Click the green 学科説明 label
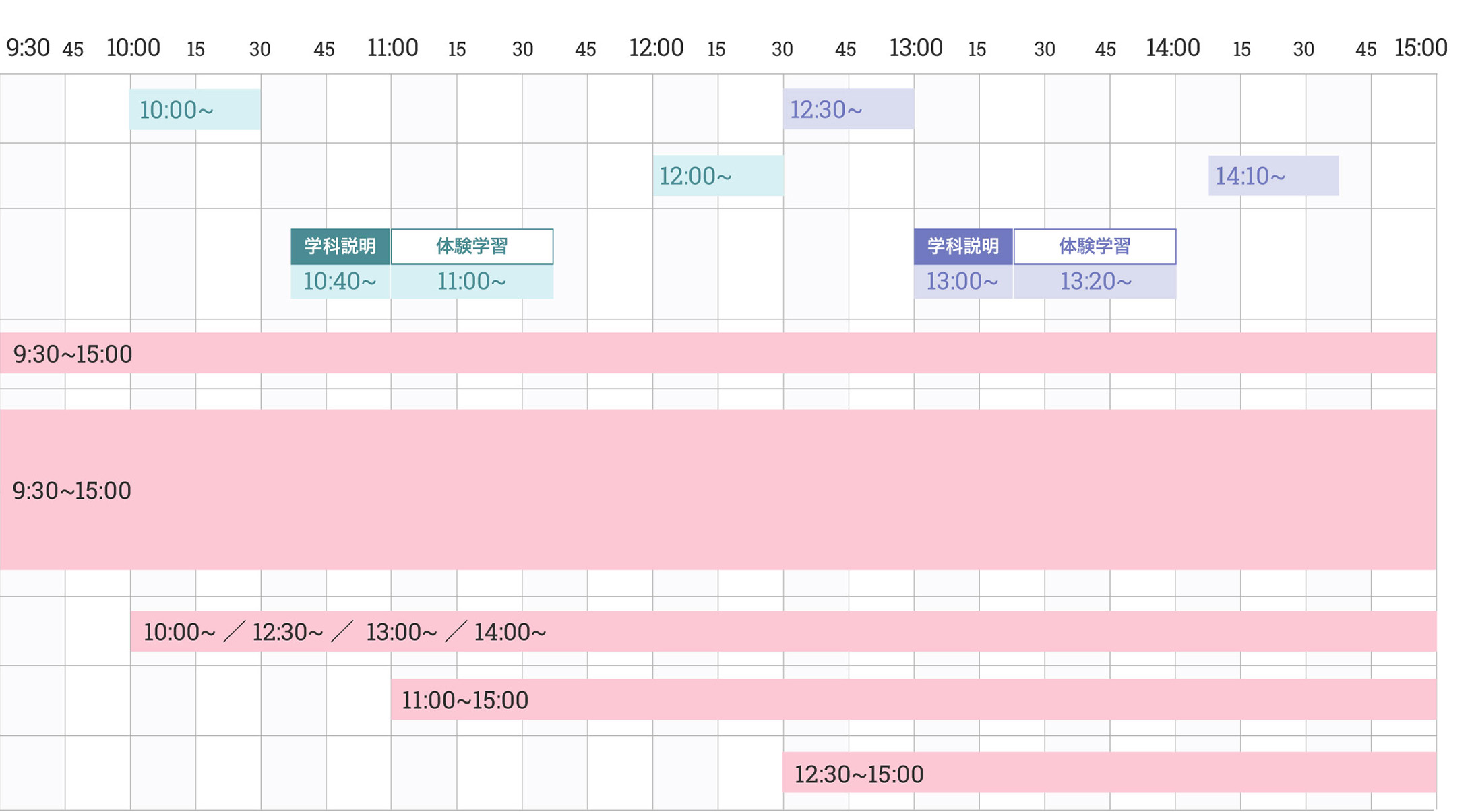The width and height of the screenshot is (1474, 812). 340,246
